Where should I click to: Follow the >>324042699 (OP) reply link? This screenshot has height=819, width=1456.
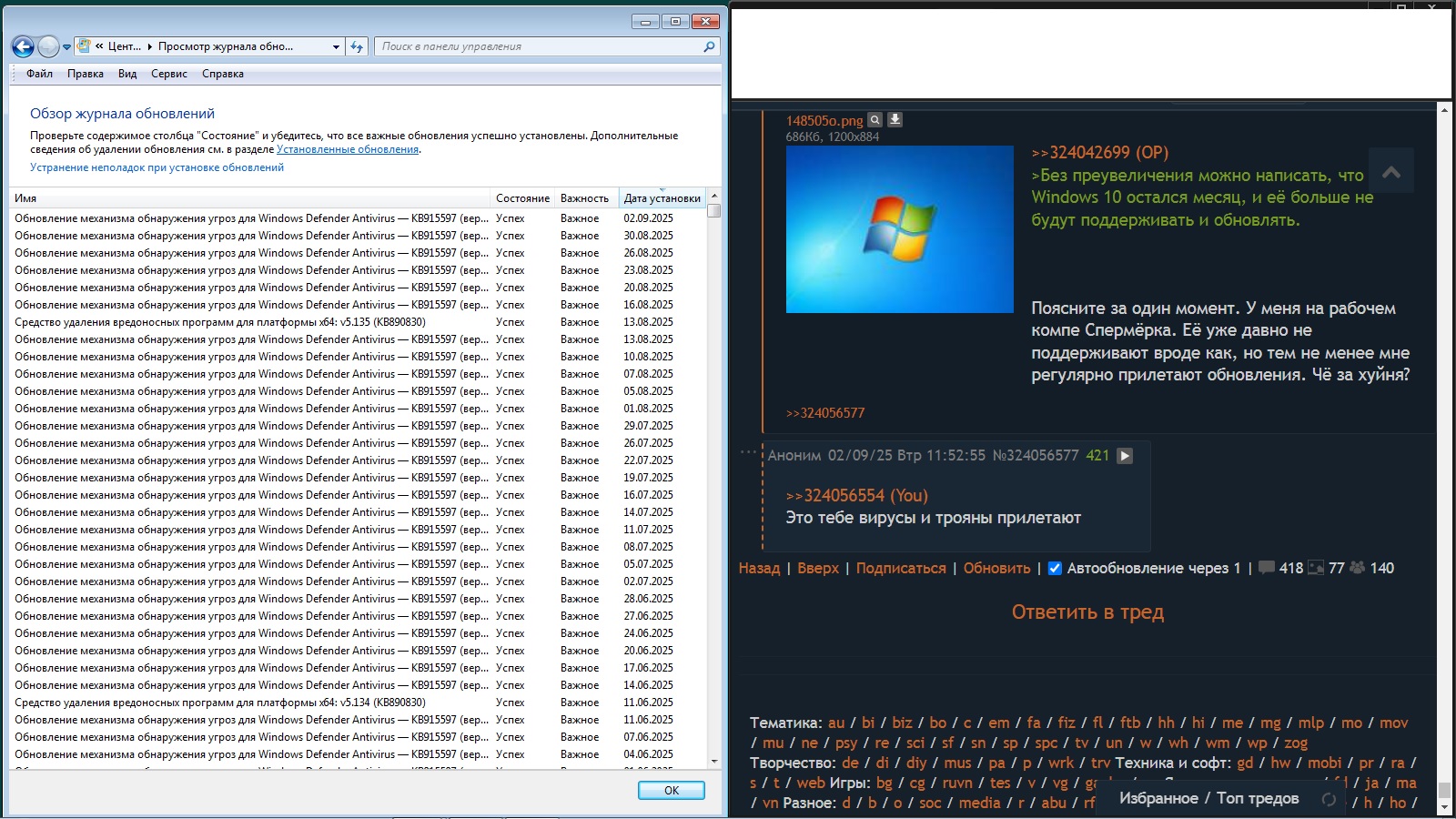1100,153
